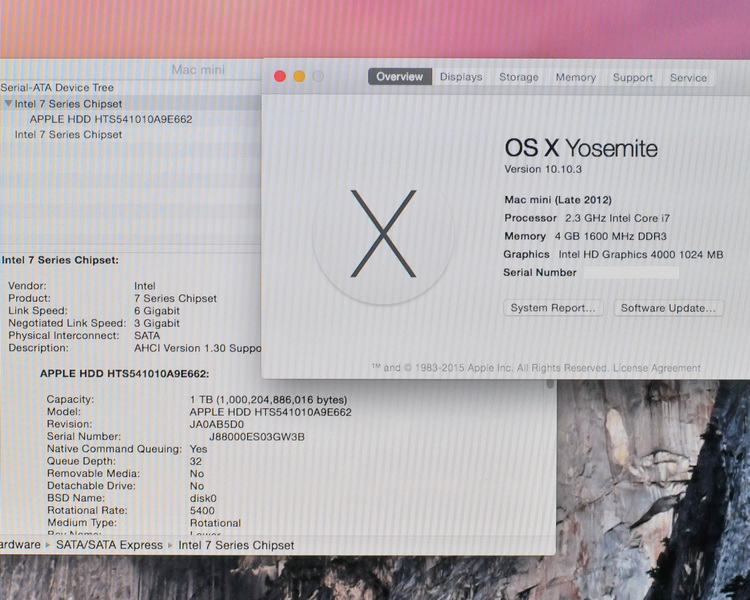Image resolution: width=750 pixels, height=600 pixels.
Task: Click the Serial-ATA Device Tree column header
Action: coord(57,88)
